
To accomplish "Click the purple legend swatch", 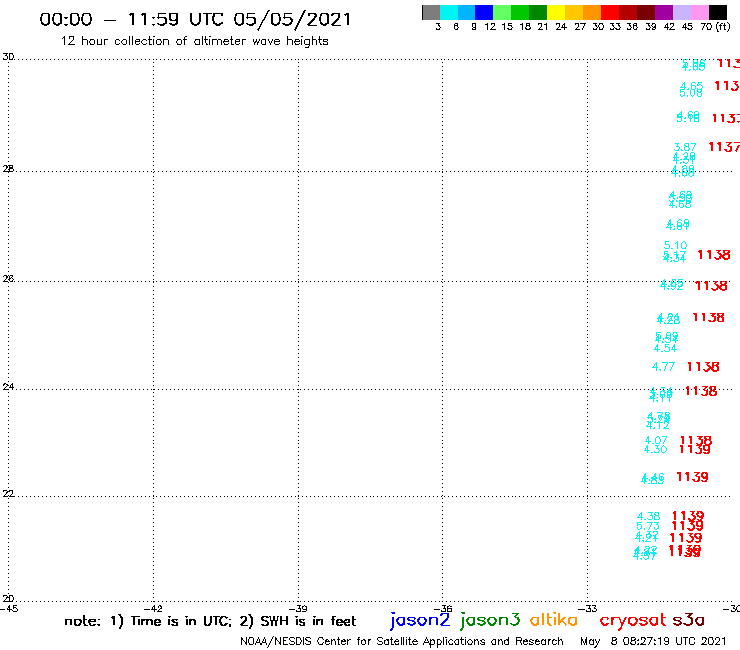I will pos(664,12).
